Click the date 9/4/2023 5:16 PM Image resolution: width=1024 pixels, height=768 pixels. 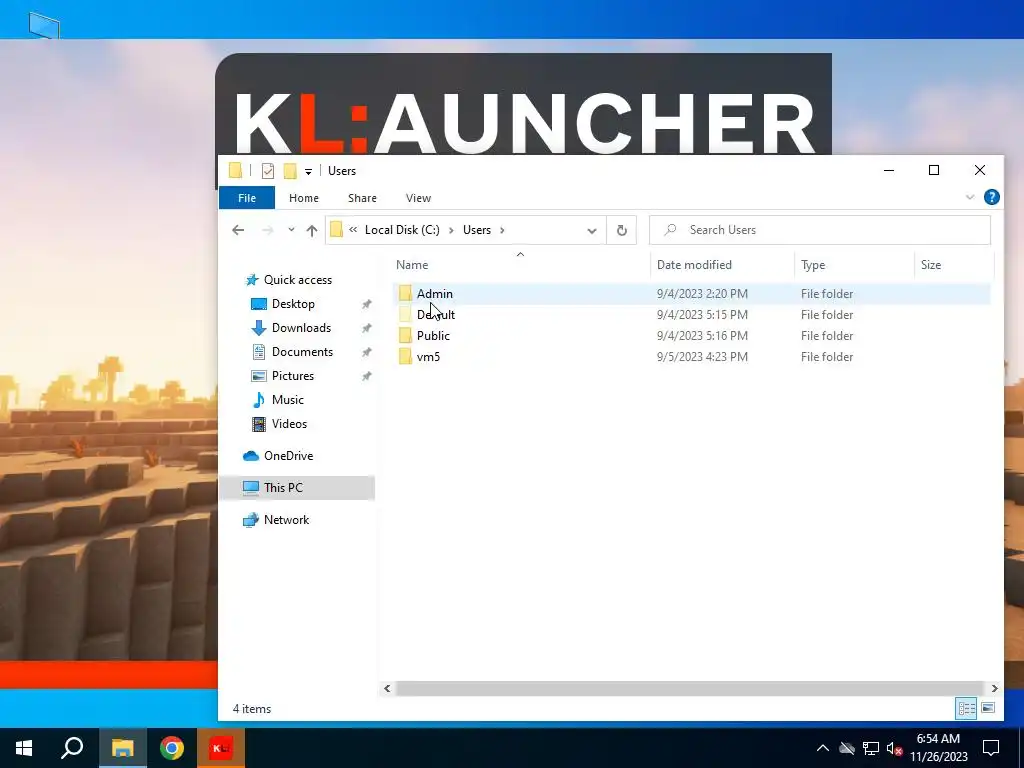point(702,336)
